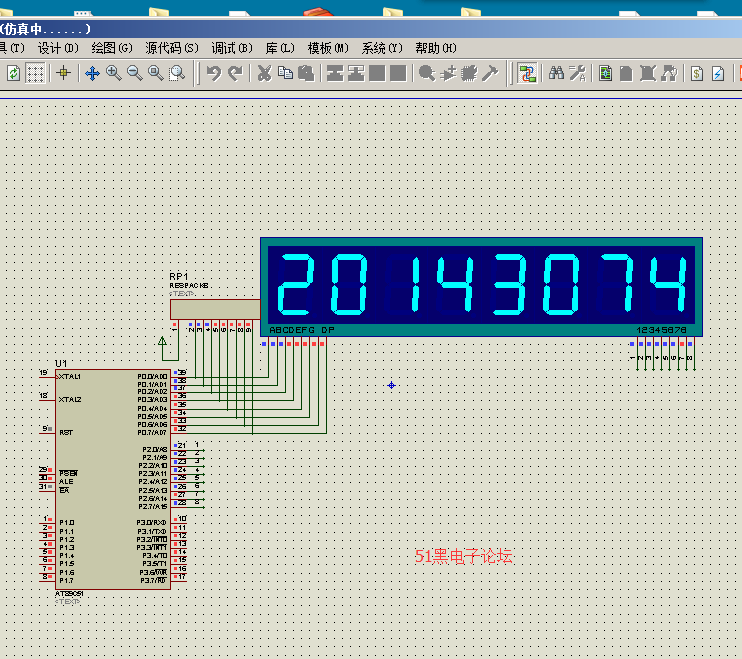
Task: Click the P1.7 pin label
Action: coord(66,580)
